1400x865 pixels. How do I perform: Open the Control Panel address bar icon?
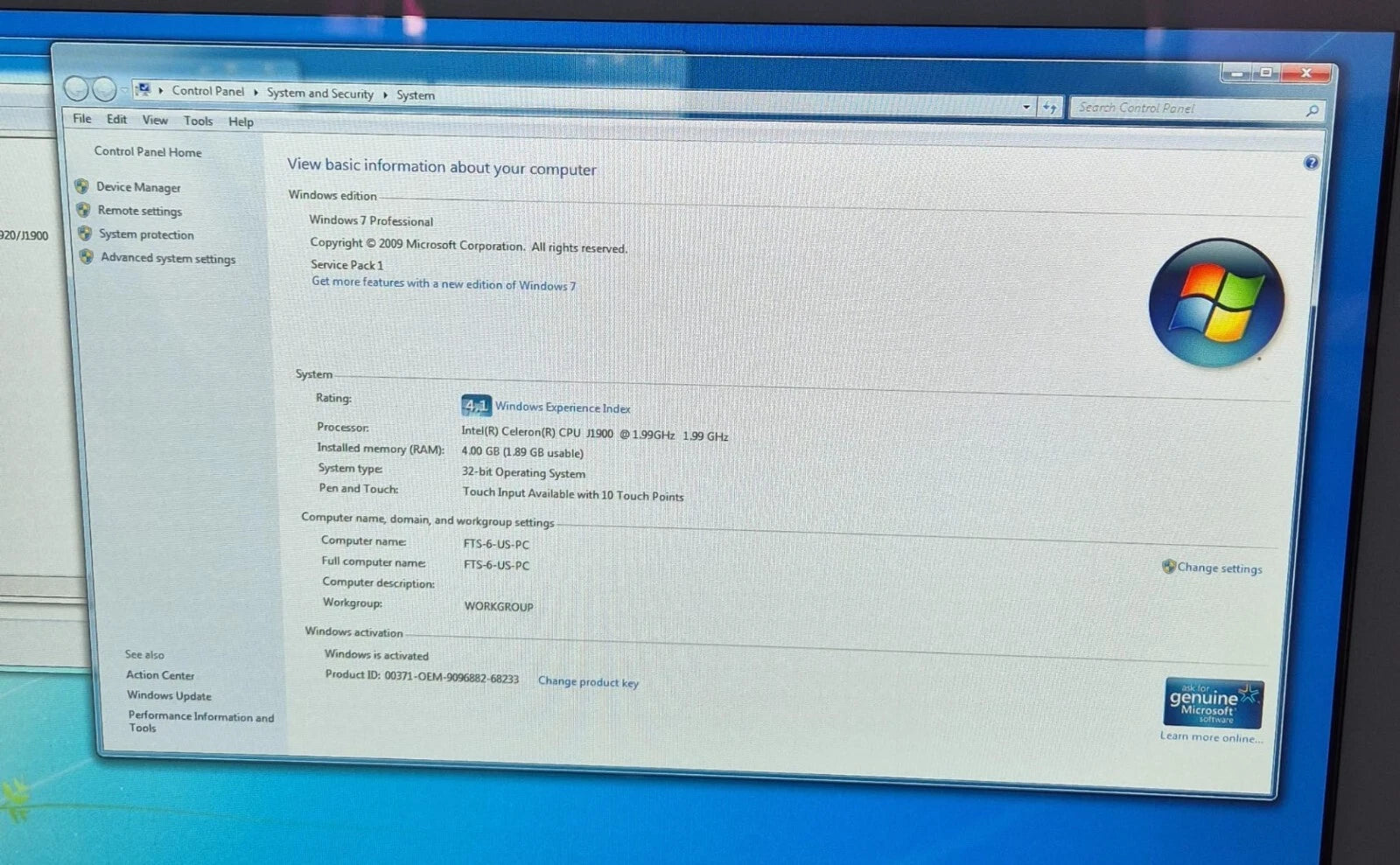pos(143,89)
